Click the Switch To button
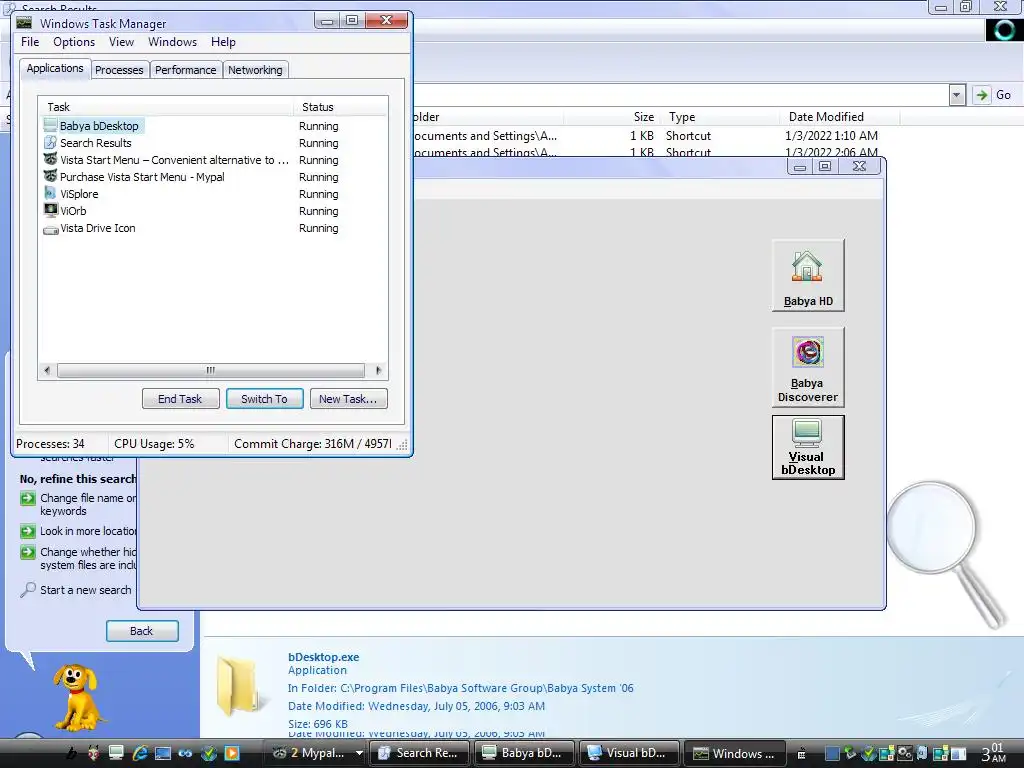 click(264, 399)
